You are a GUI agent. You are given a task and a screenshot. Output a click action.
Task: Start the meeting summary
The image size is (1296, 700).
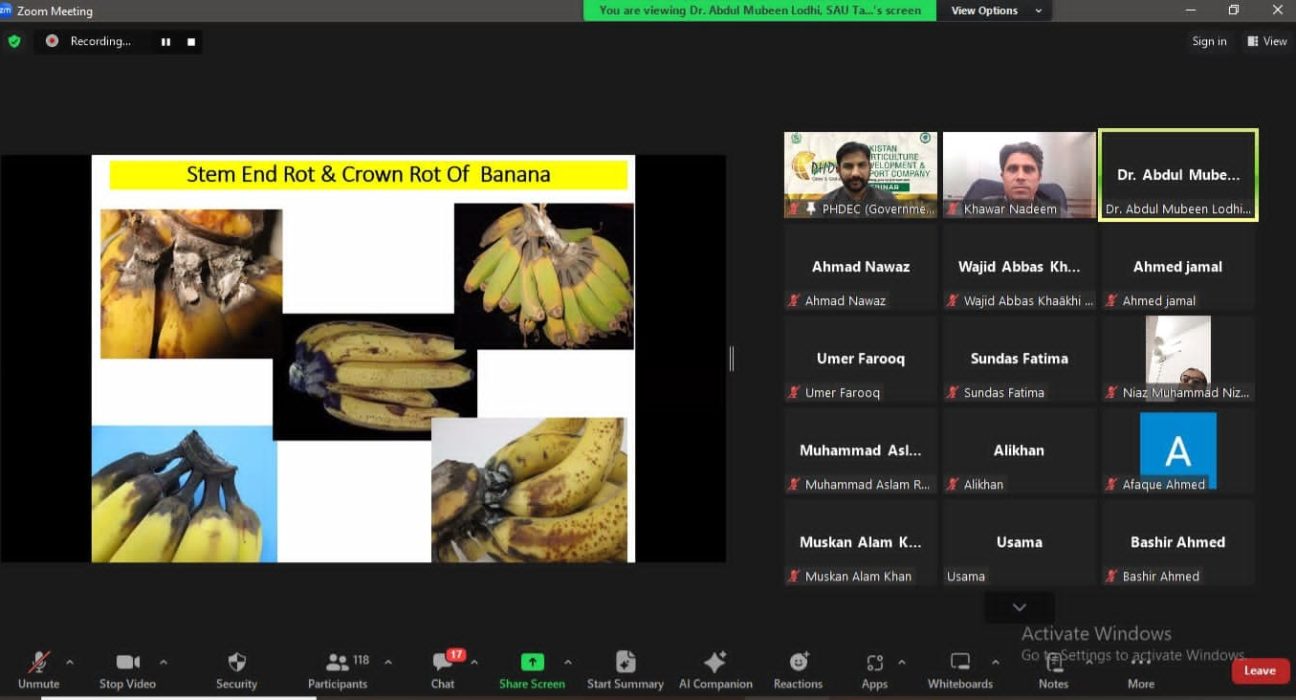click(625, 663)
